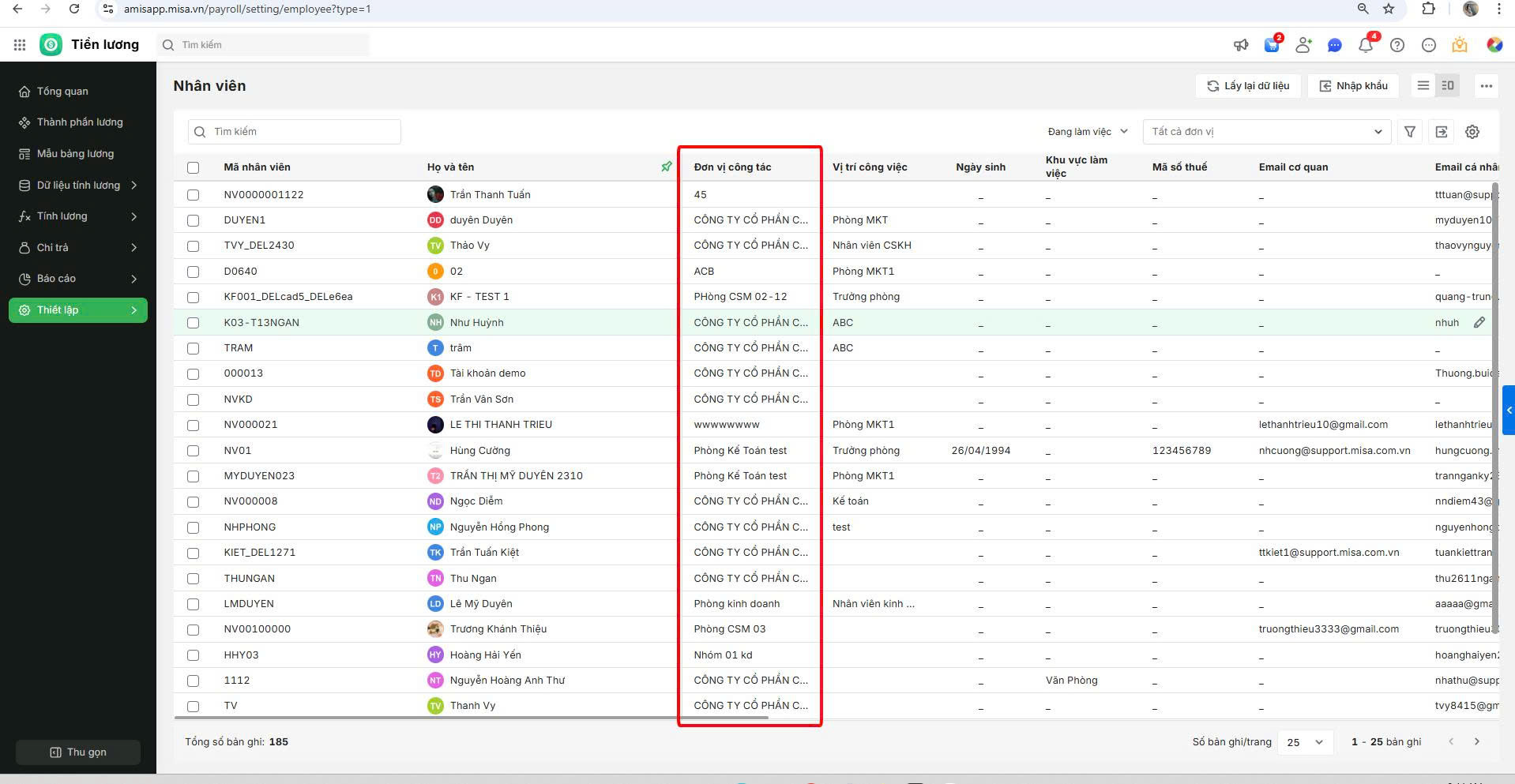Click the Lấy lại dữ liệu button
Screen dimensions: 1515x784
point(1248,86)
